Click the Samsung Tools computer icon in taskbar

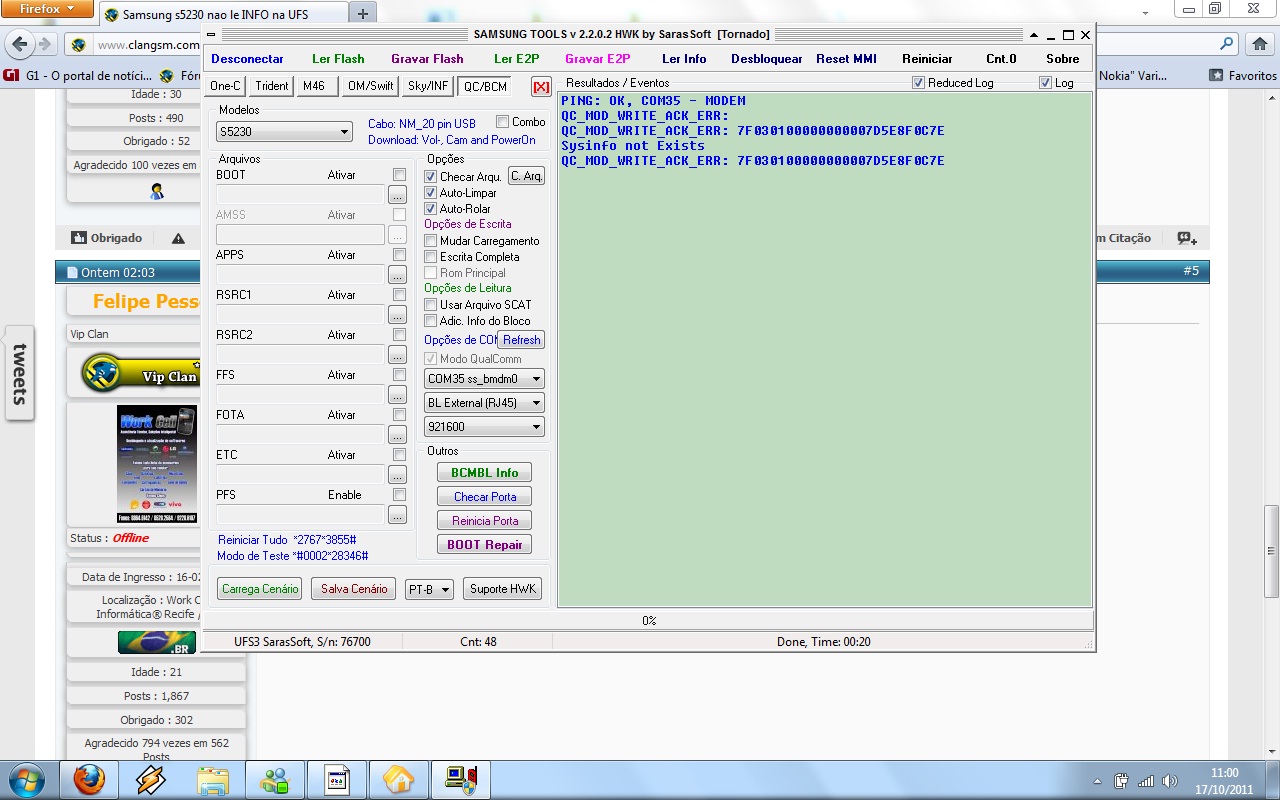[460, 779]
